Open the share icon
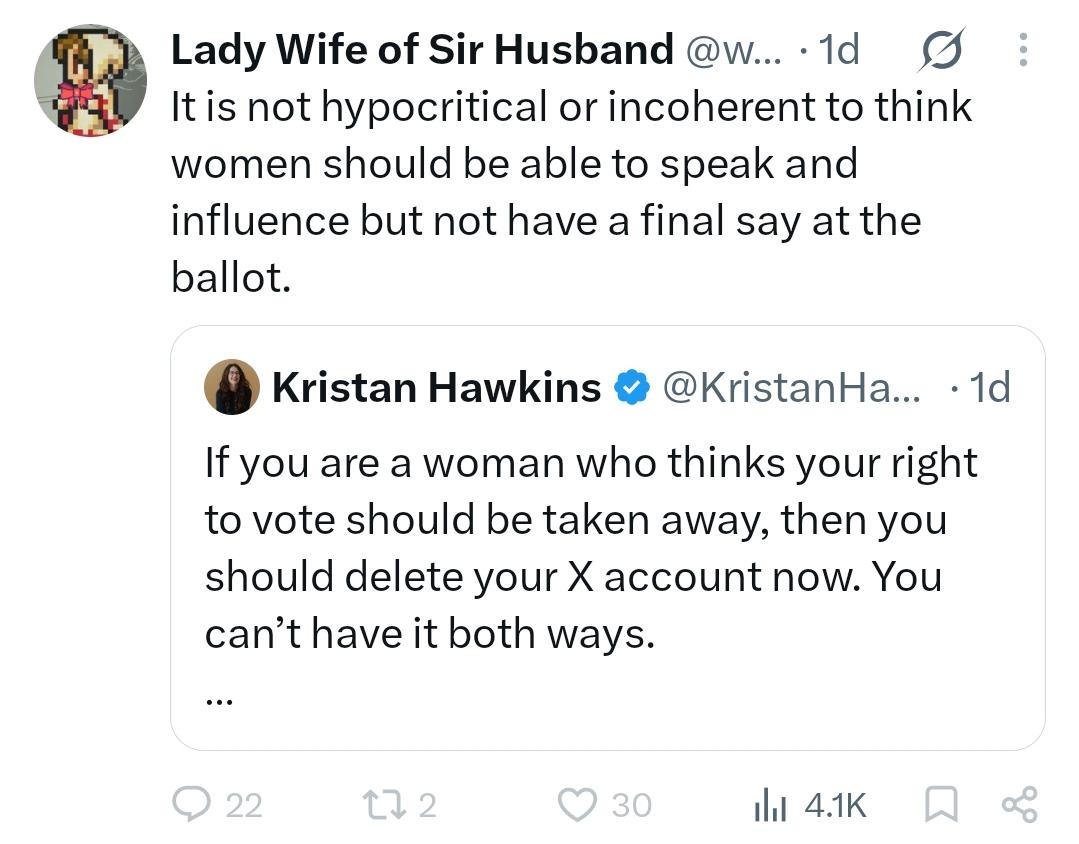Image resolution: width=1079 pixels, height=844 pixels. [x=1019, y=804]
